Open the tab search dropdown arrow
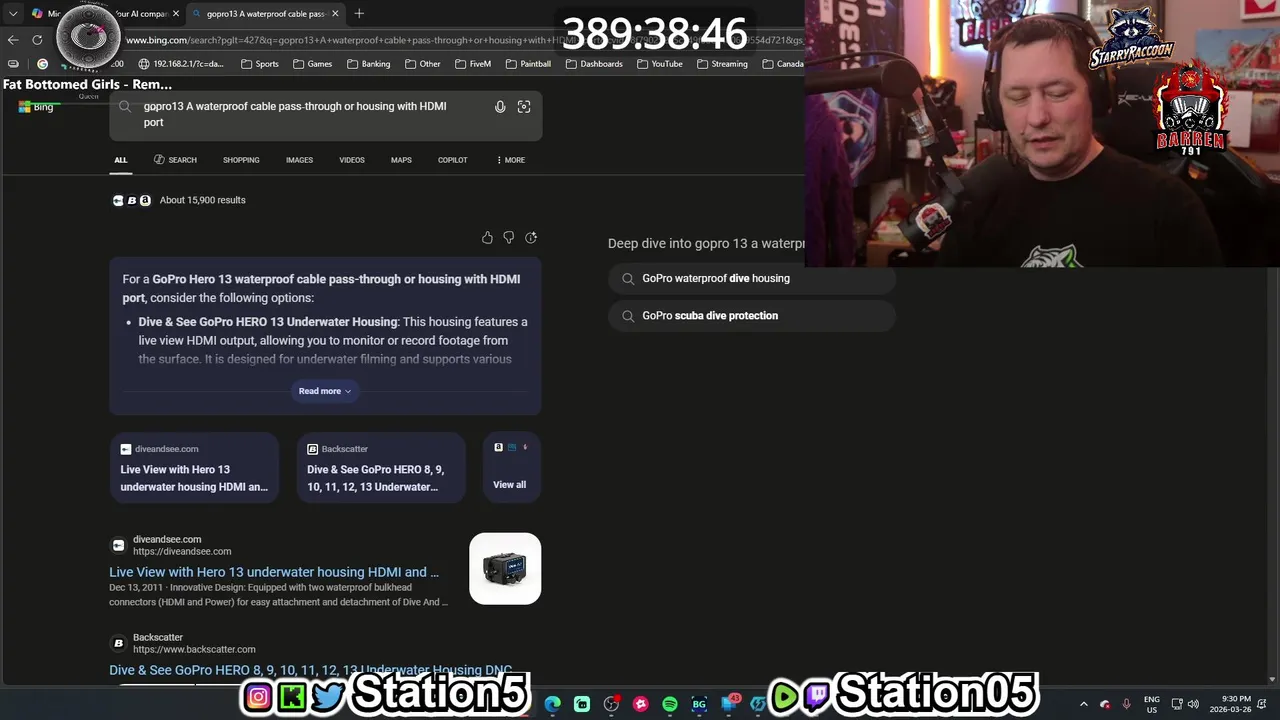The height and width of the screenshot is (720, 1280). pyautogui.click(x=13, y=14)
